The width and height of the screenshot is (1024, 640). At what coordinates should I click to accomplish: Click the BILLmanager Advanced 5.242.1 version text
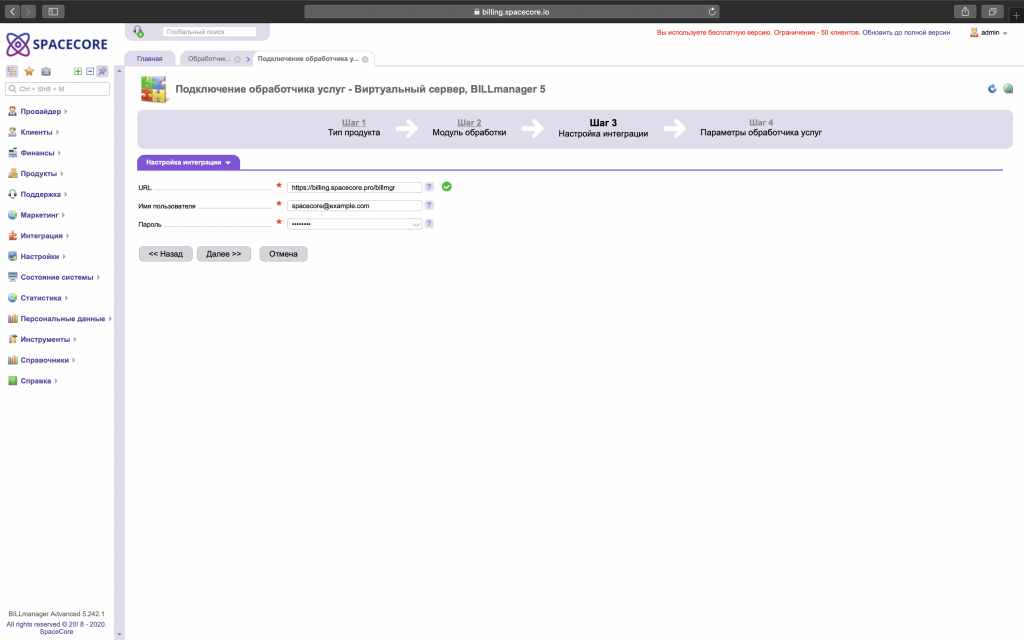coord(56,614)
